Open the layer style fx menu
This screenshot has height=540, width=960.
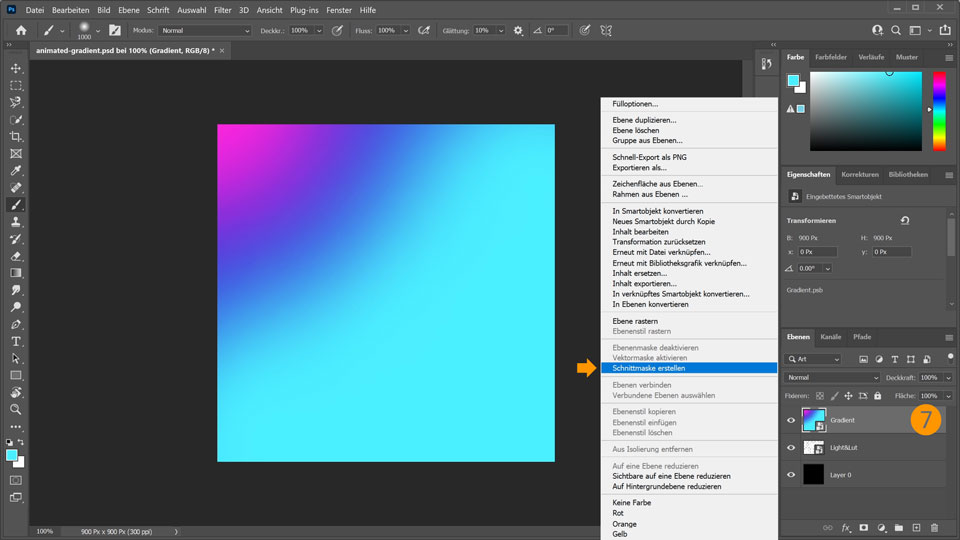pos(846,527)
